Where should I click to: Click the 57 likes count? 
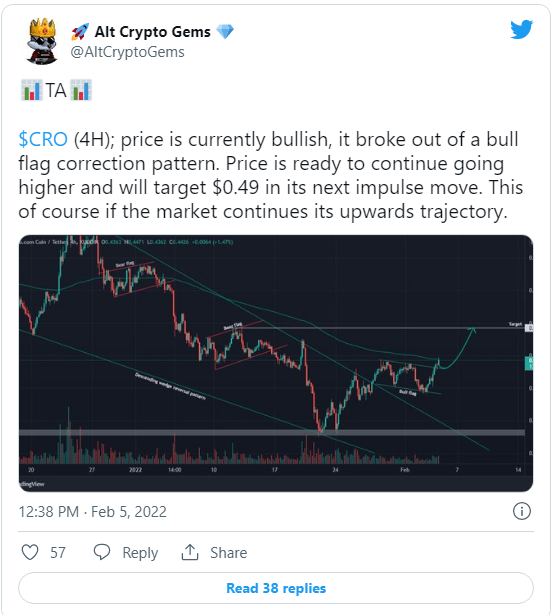coord(58,553)
